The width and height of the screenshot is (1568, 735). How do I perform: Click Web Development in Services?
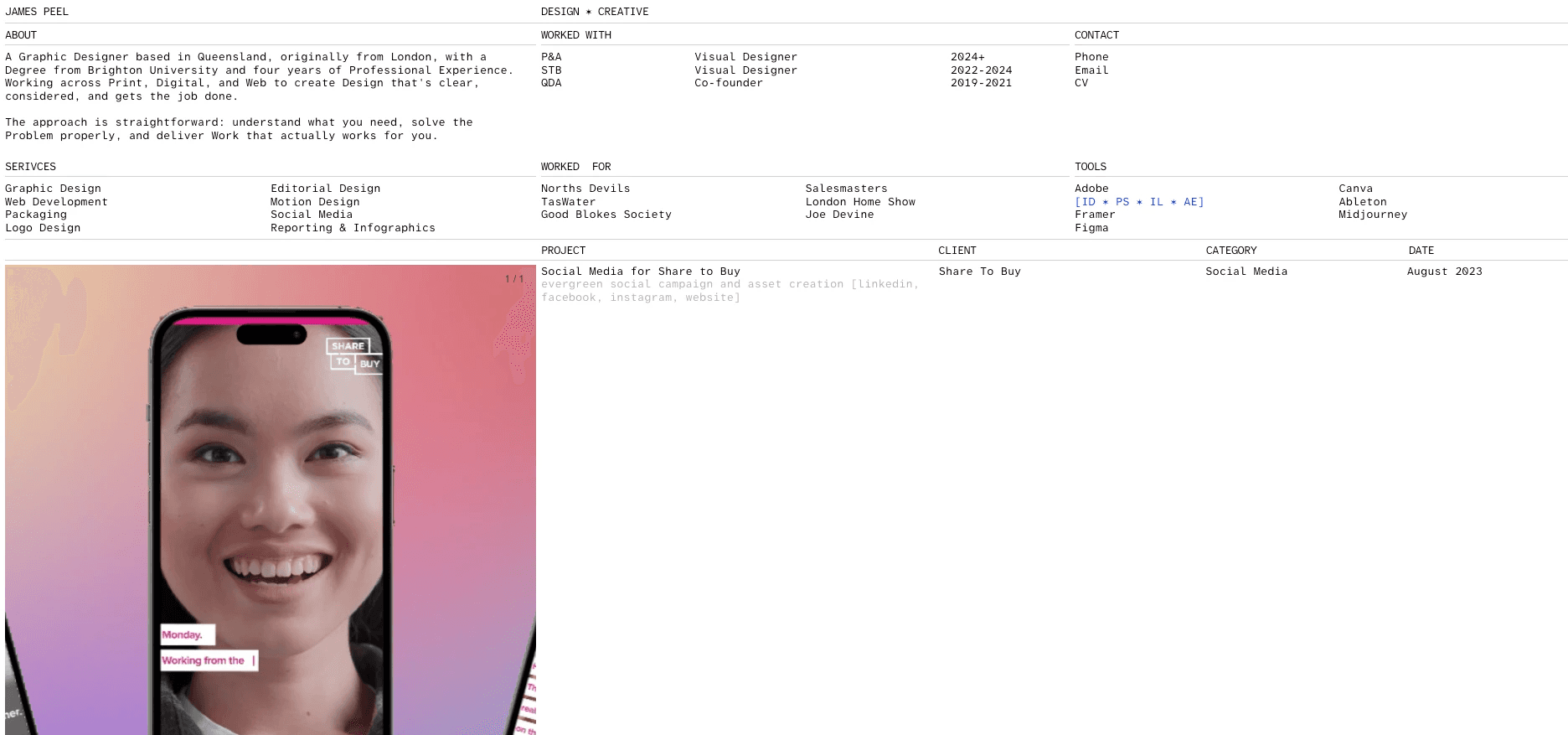[56, 202]
